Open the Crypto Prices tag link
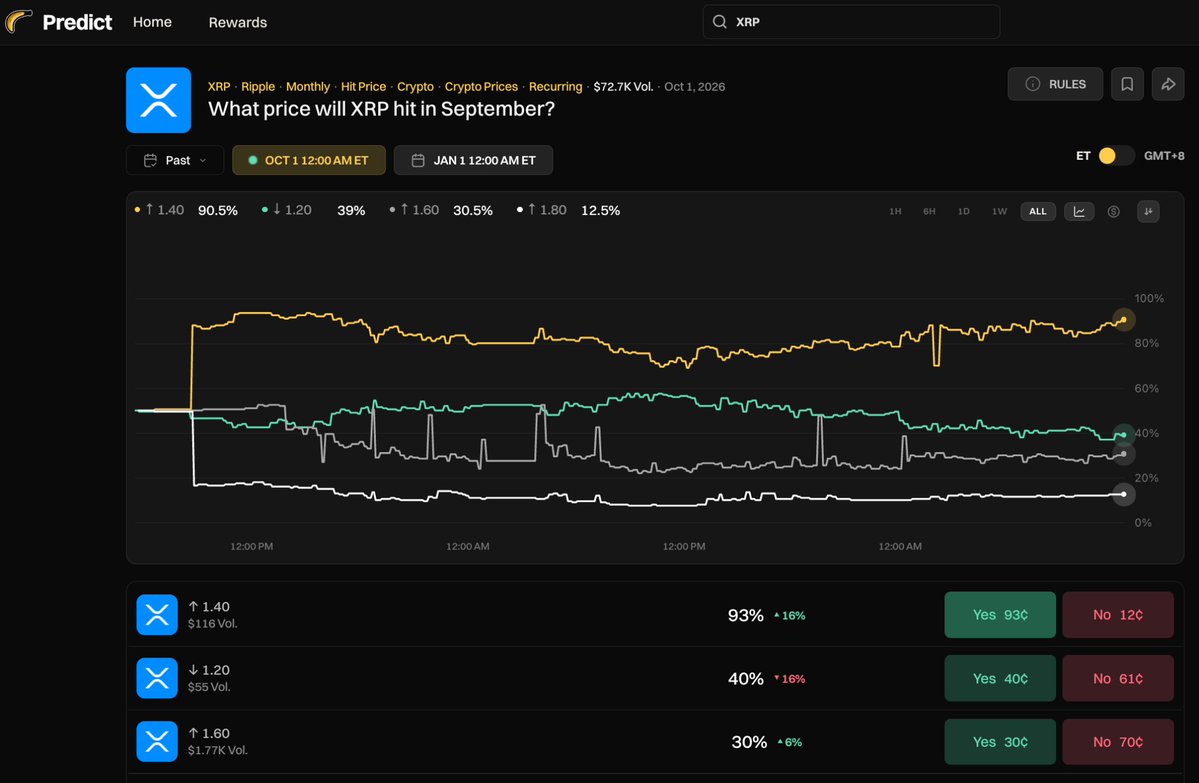Viewport: 1199px width, 783px height. tap(481, 86)
